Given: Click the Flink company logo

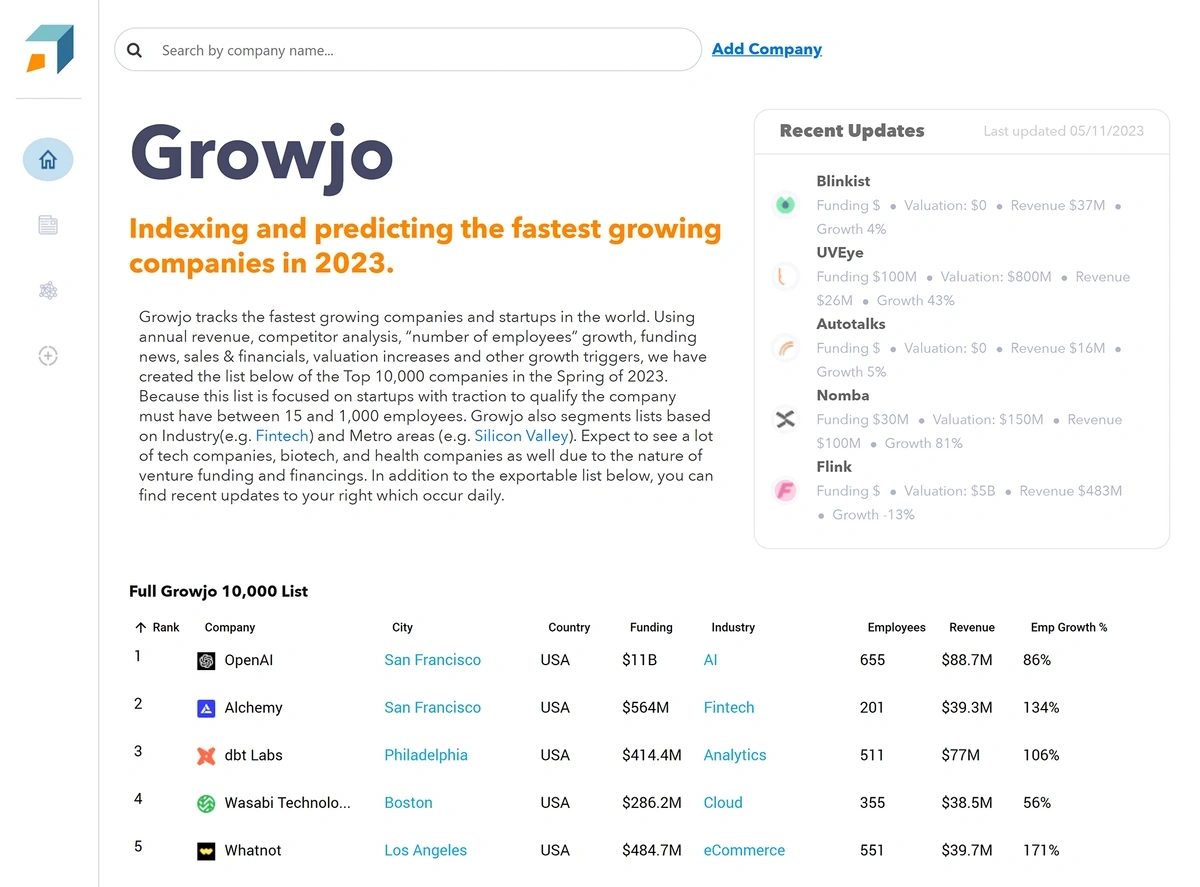Looking at the screenshot, I should [786, 491].
